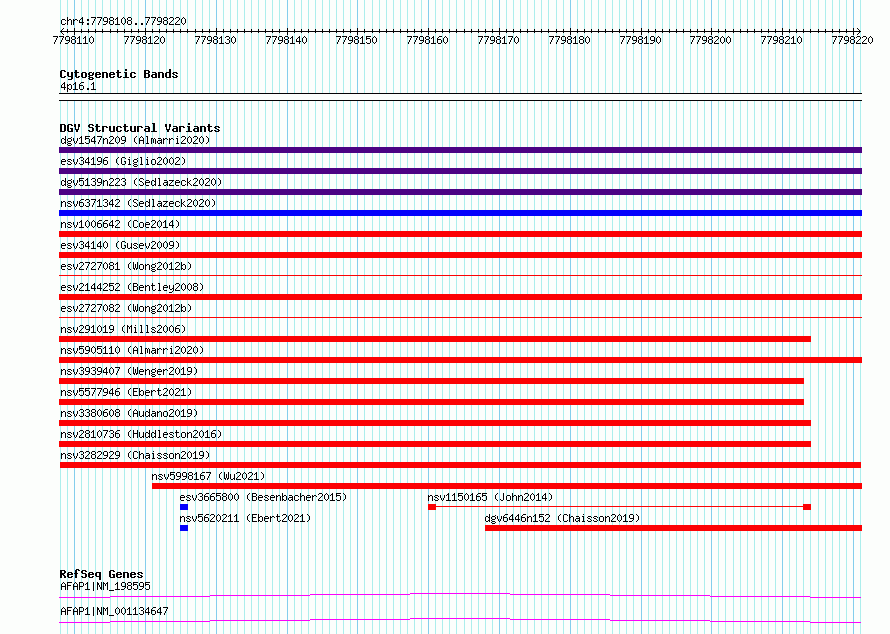This screenshot has height=634, width=890.
Task: Click the AFAP1|NM_001134647 gene label
Action: click(114, 611)
